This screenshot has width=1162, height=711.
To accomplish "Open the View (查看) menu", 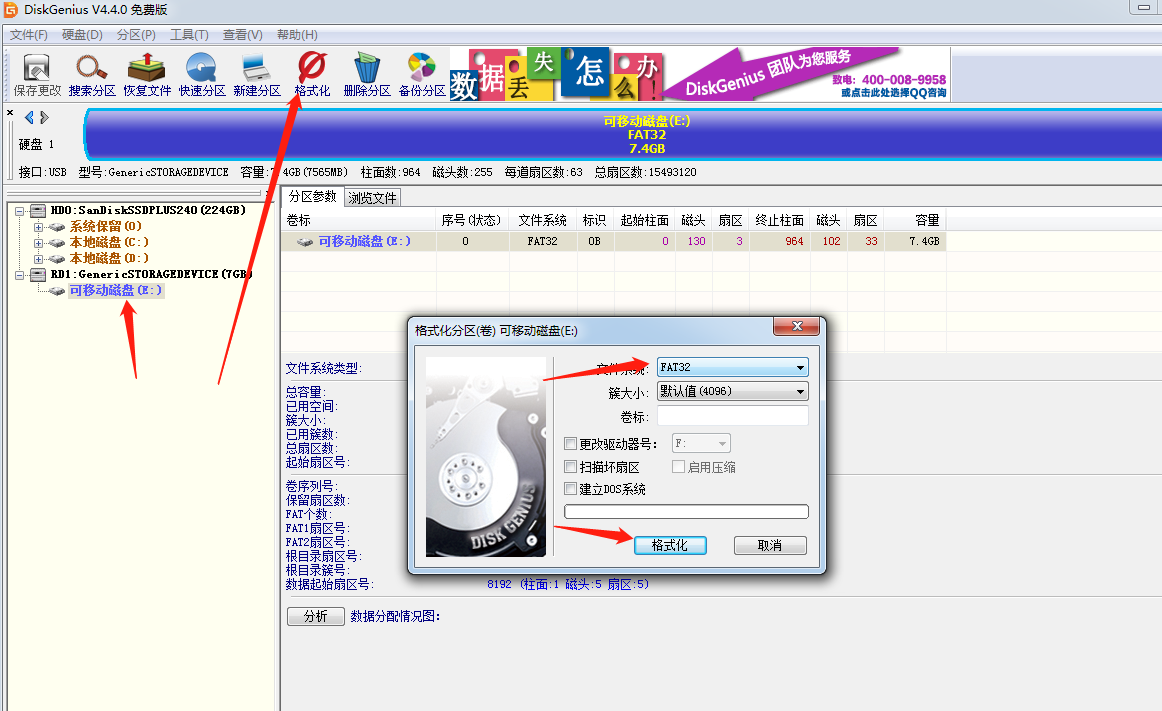I will coord(243,35).
